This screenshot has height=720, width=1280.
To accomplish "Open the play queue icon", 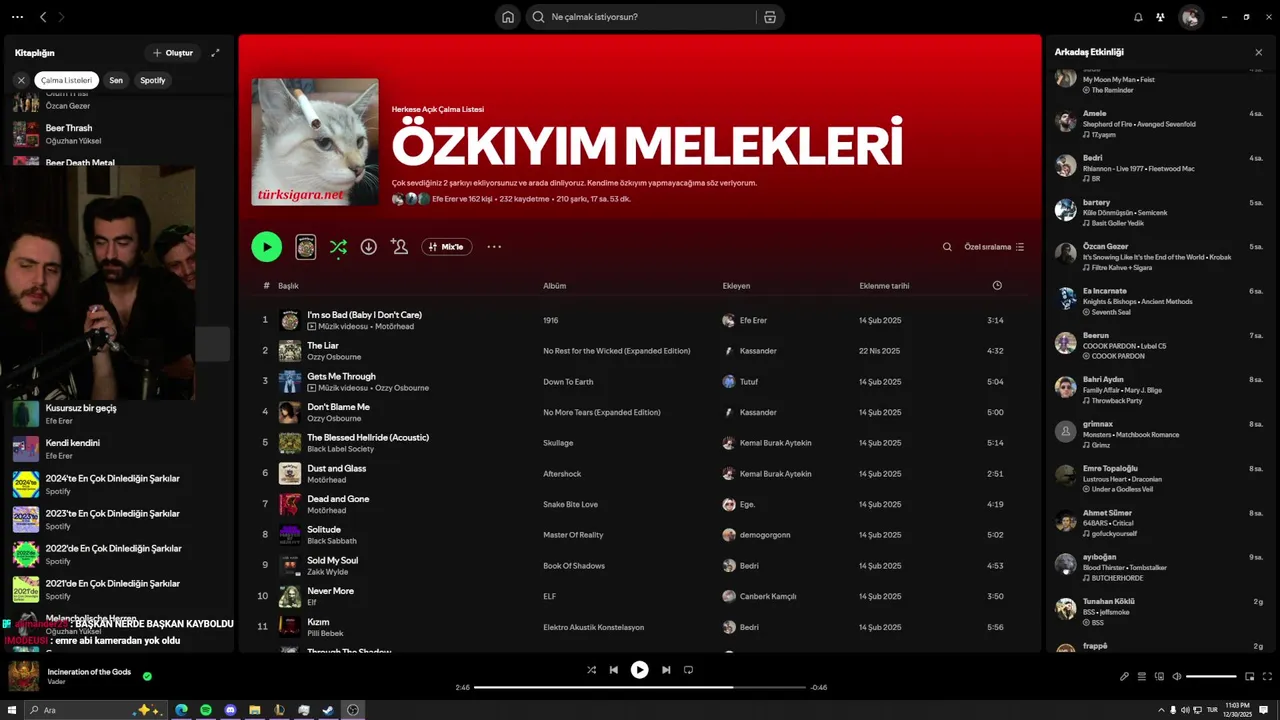I will (1142, 677).
